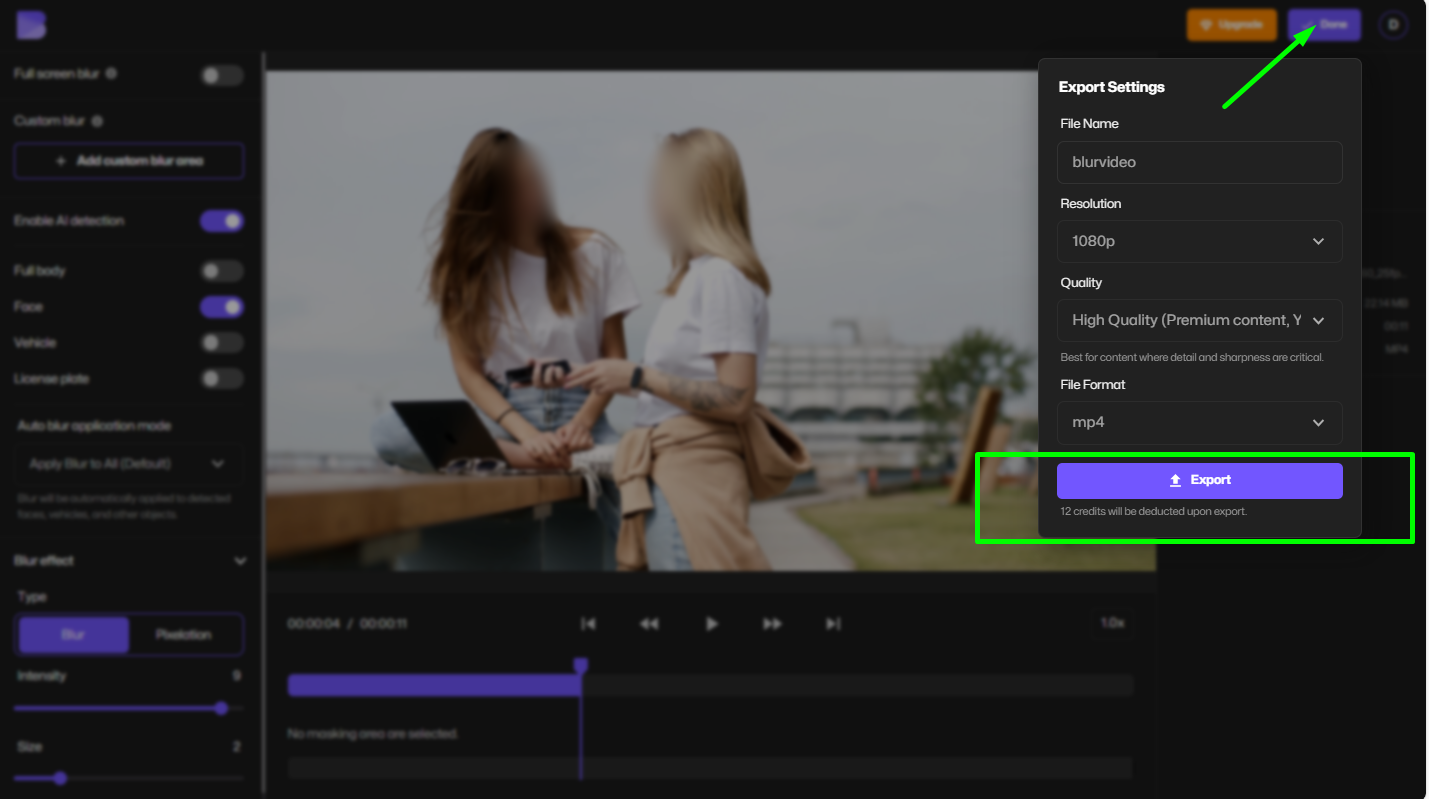Switch to the Pixelation tab

click(186, 634)
